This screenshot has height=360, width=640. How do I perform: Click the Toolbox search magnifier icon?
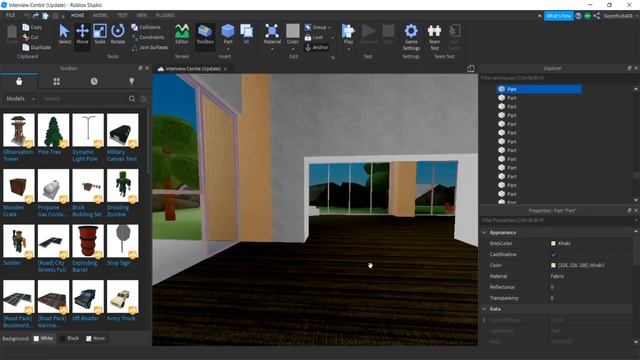(132, 99)
